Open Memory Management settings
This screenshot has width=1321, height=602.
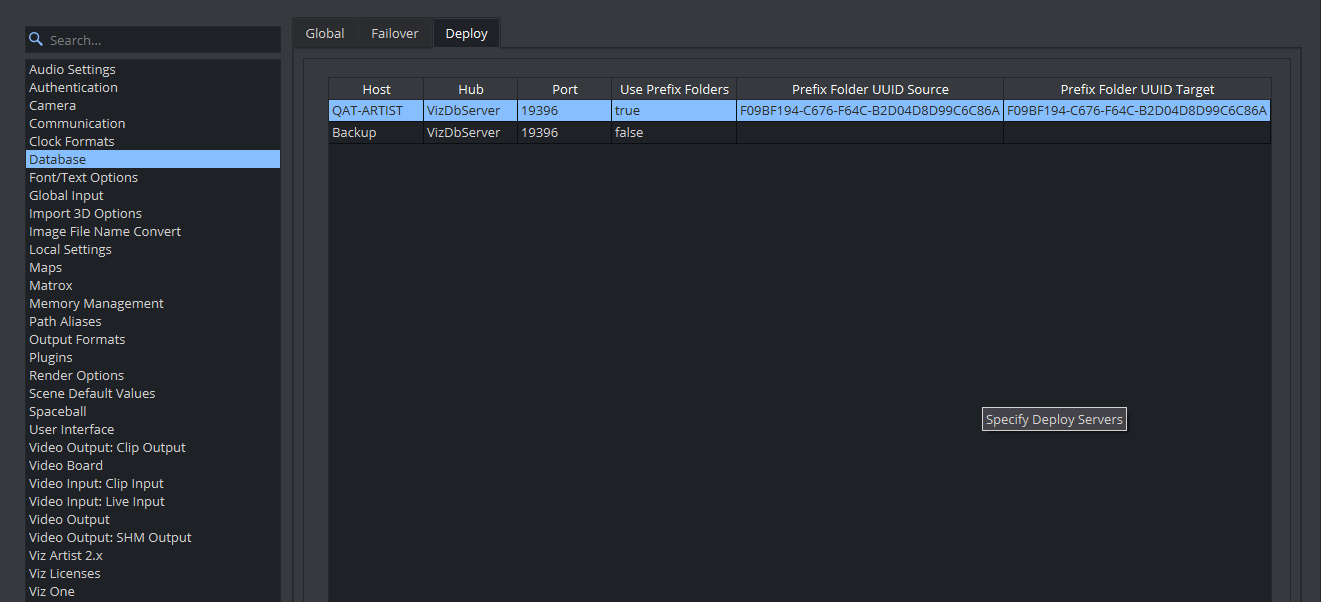tap(96, 303)
